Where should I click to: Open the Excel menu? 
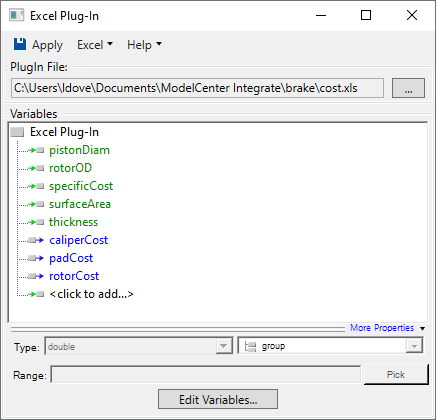click(x=95, y=45)
